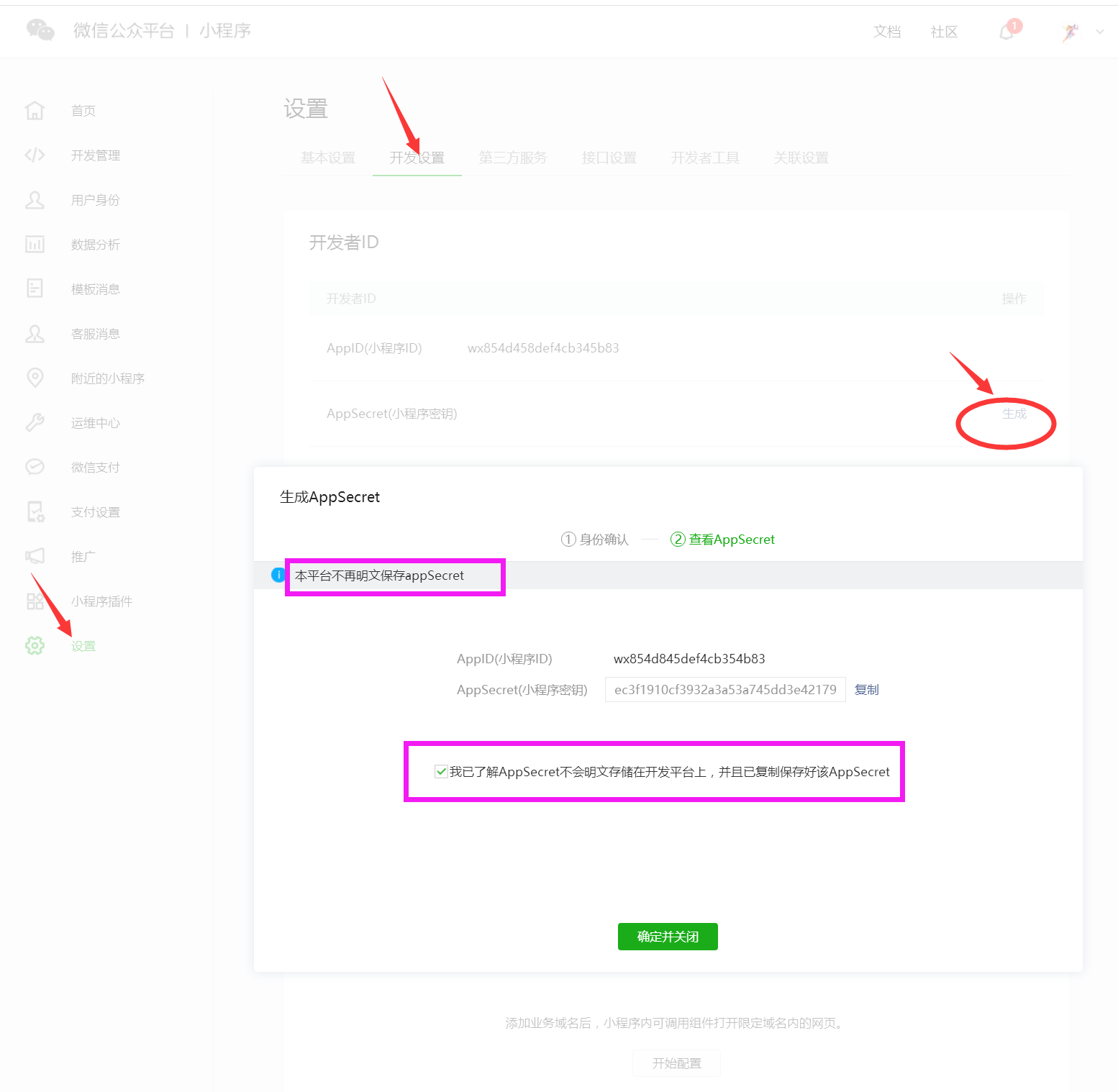
Task: Open the 文档 link in header
Action: click(x=886, y=32)
